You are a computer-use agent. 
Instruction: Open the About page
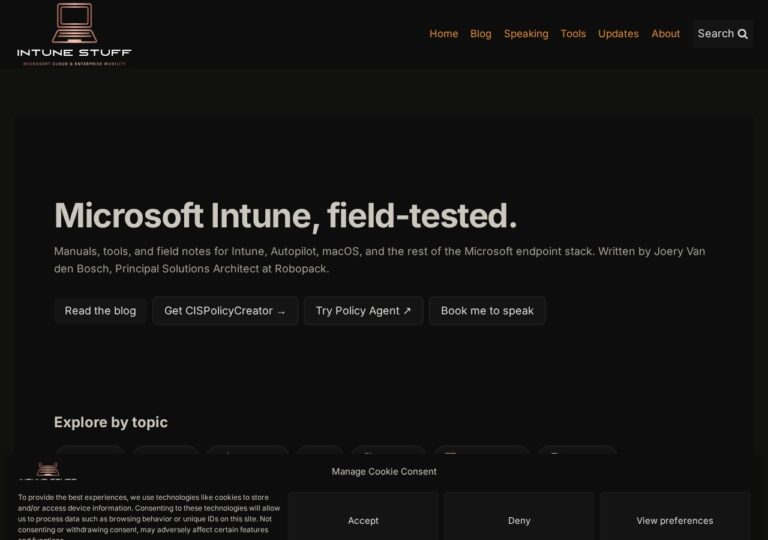click(x=665, y=34)
